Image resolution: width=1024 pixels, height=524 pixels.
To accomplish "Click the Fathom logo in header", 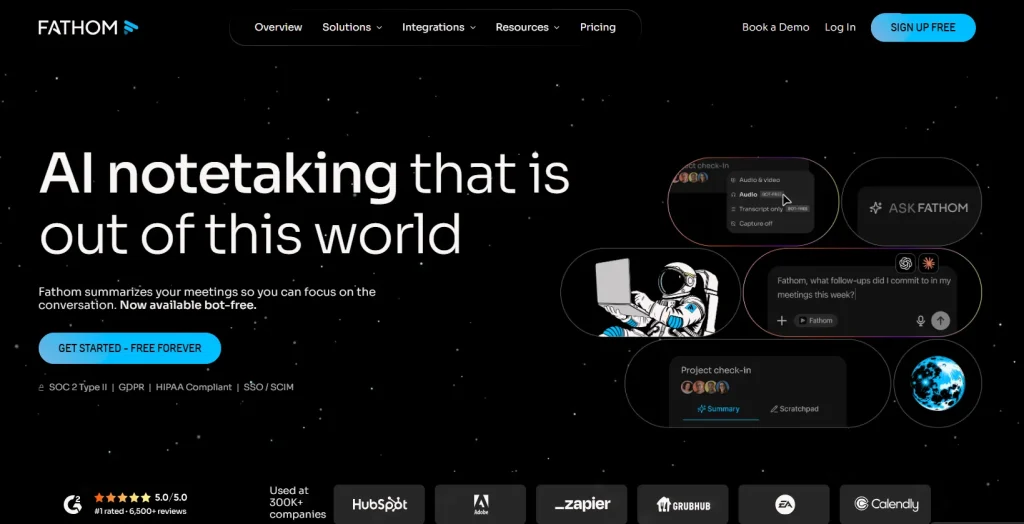I will 88,27.
